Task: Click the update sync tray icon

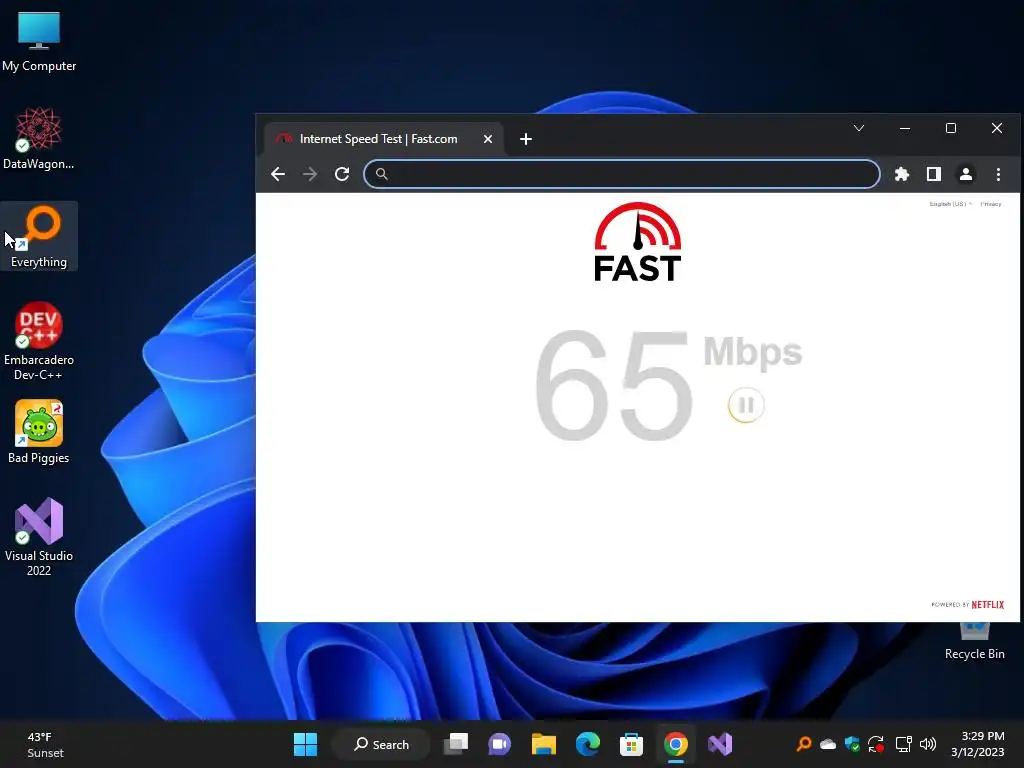Action: [x=876, y=744]
